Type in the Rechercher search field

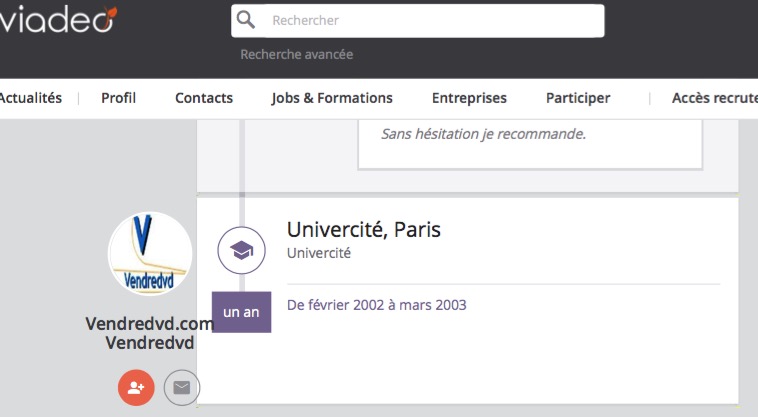point(430,20)
